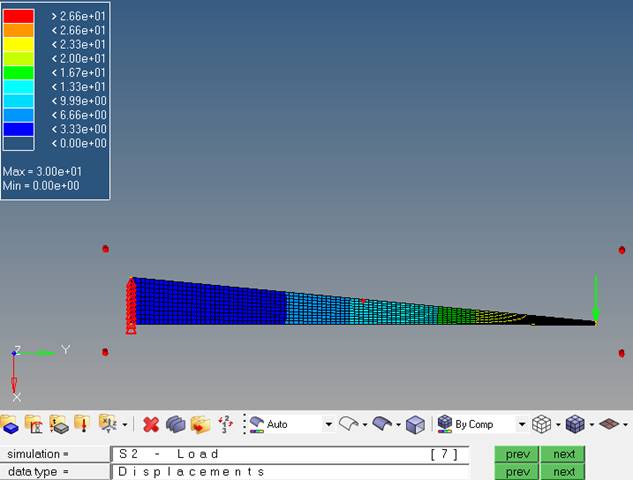
Task: Switch to shaded element display
Action: tap(575, 425)
